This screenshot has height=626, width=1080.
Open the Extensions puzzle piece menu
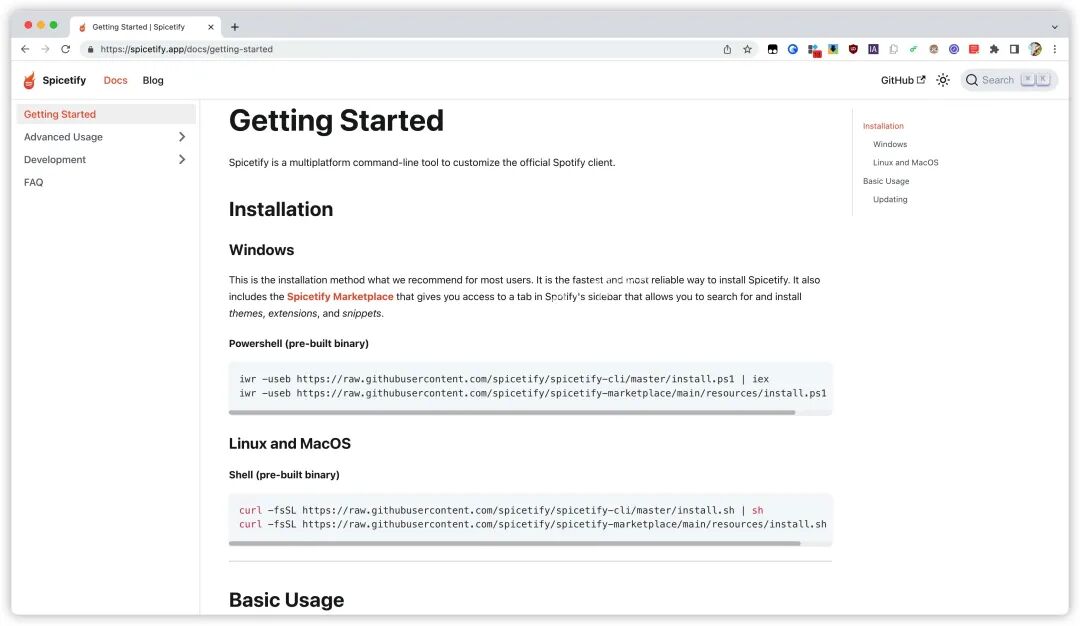pos(994,49)
